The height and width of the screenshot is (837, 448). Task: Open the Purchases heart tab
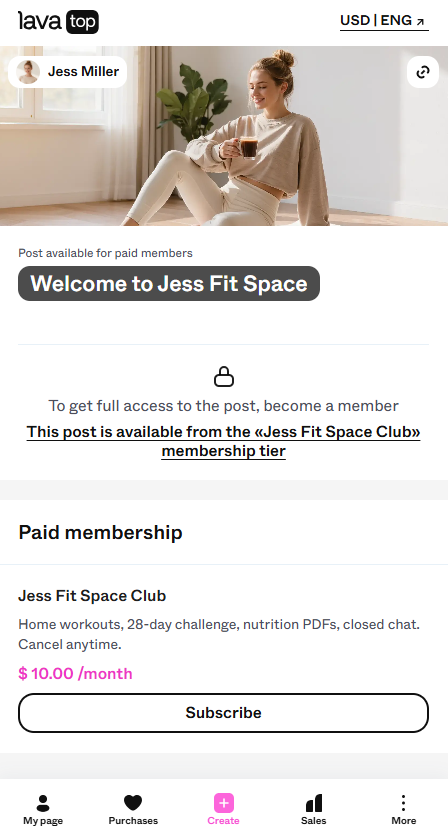133,810
